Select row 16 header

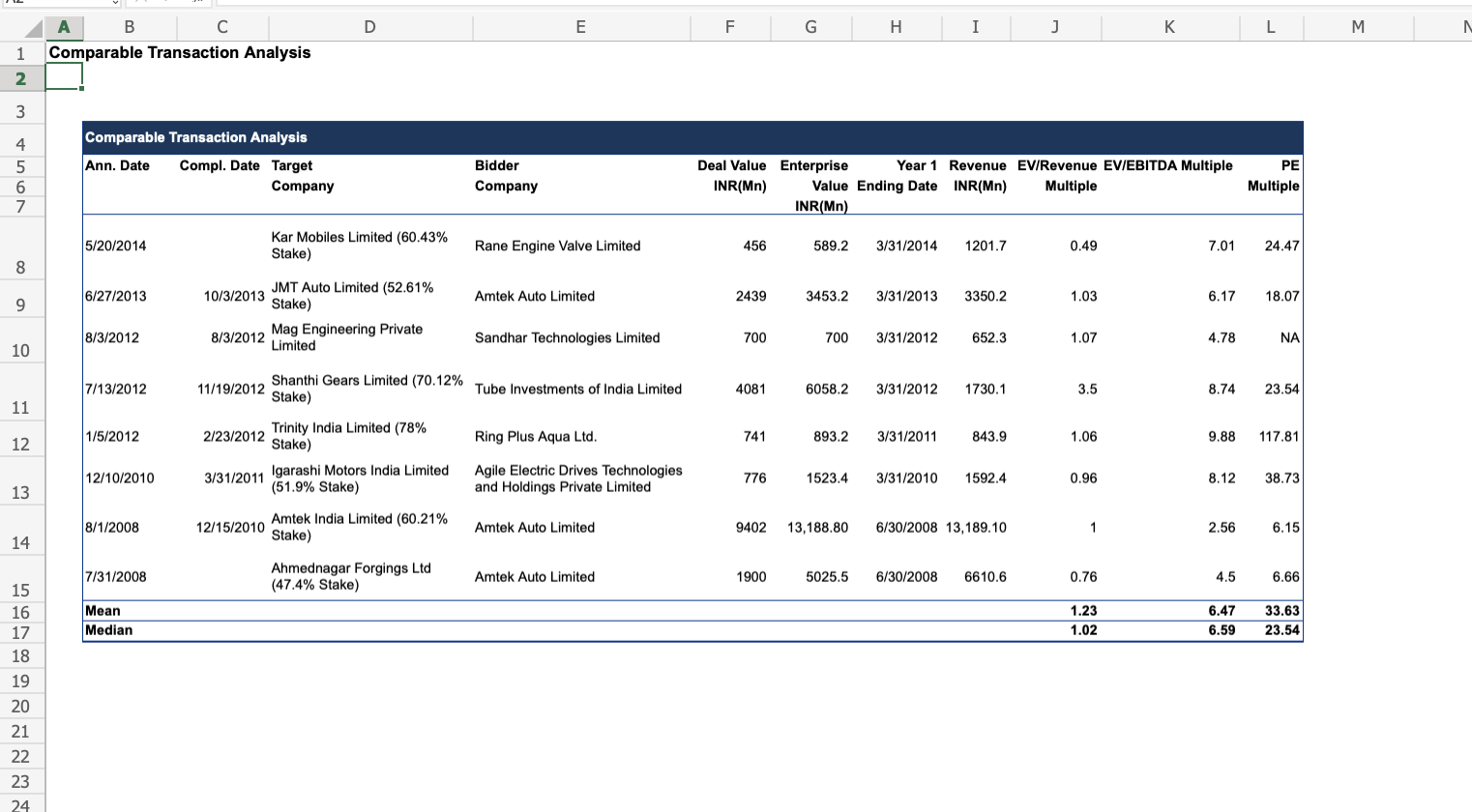pos(20,612)
